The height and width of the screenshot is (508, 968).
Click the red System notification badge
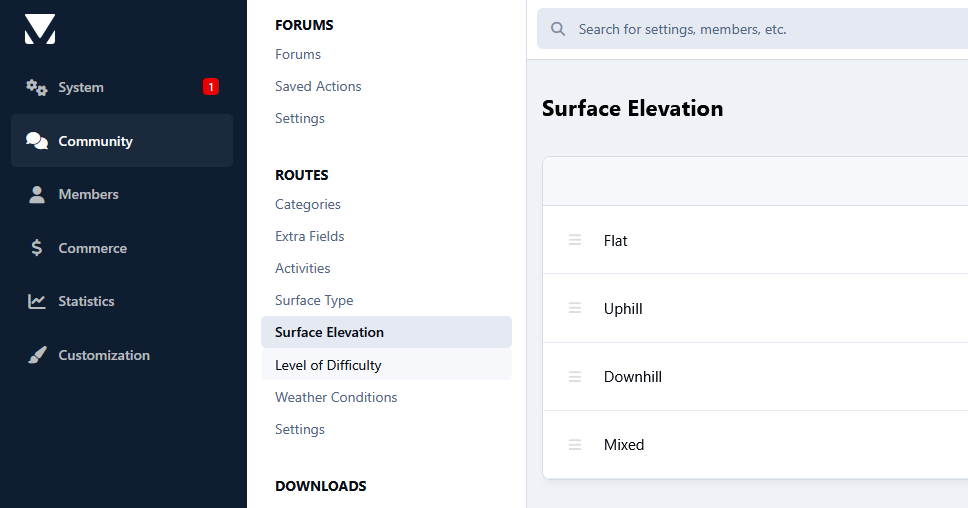[211, 87]
